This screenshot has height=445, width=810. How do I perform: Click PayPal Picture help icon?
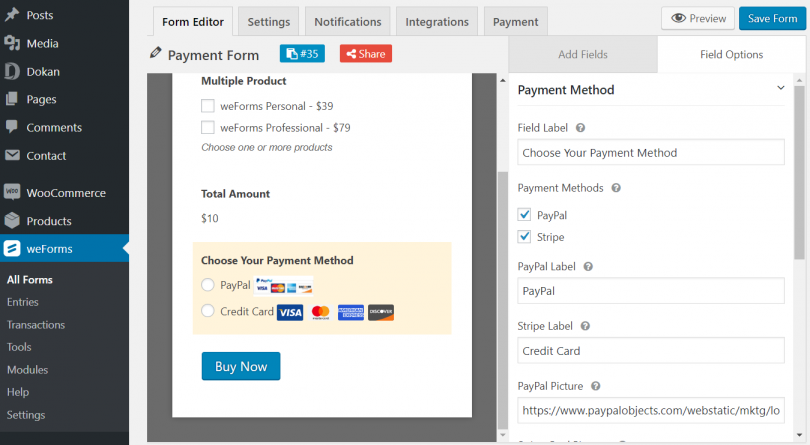click(595, 386)
